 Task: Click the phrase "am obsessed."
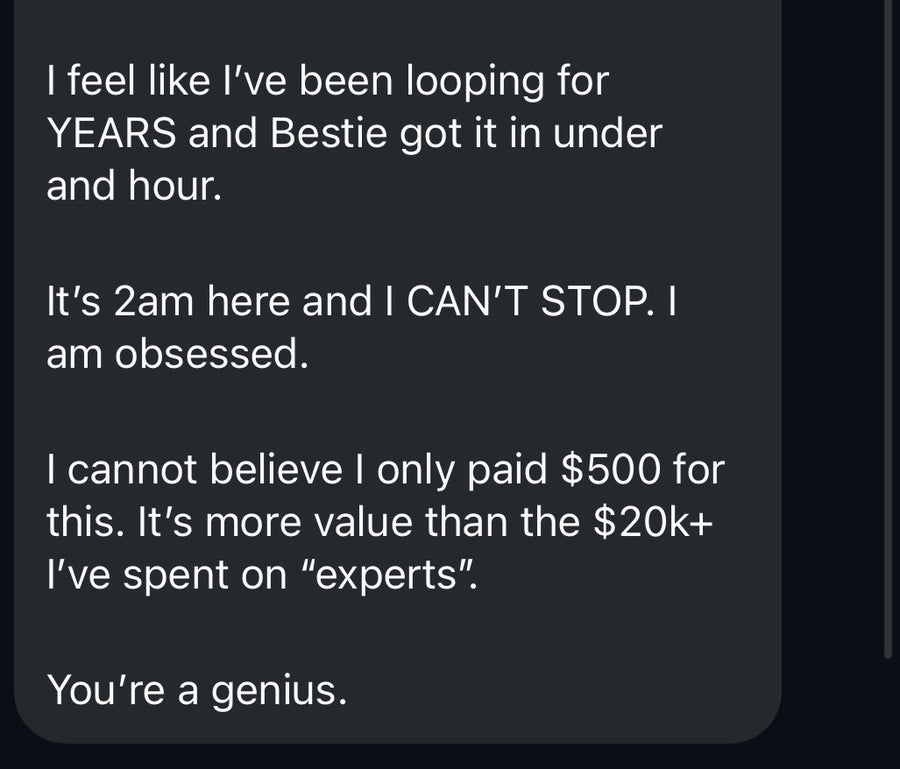176,355
